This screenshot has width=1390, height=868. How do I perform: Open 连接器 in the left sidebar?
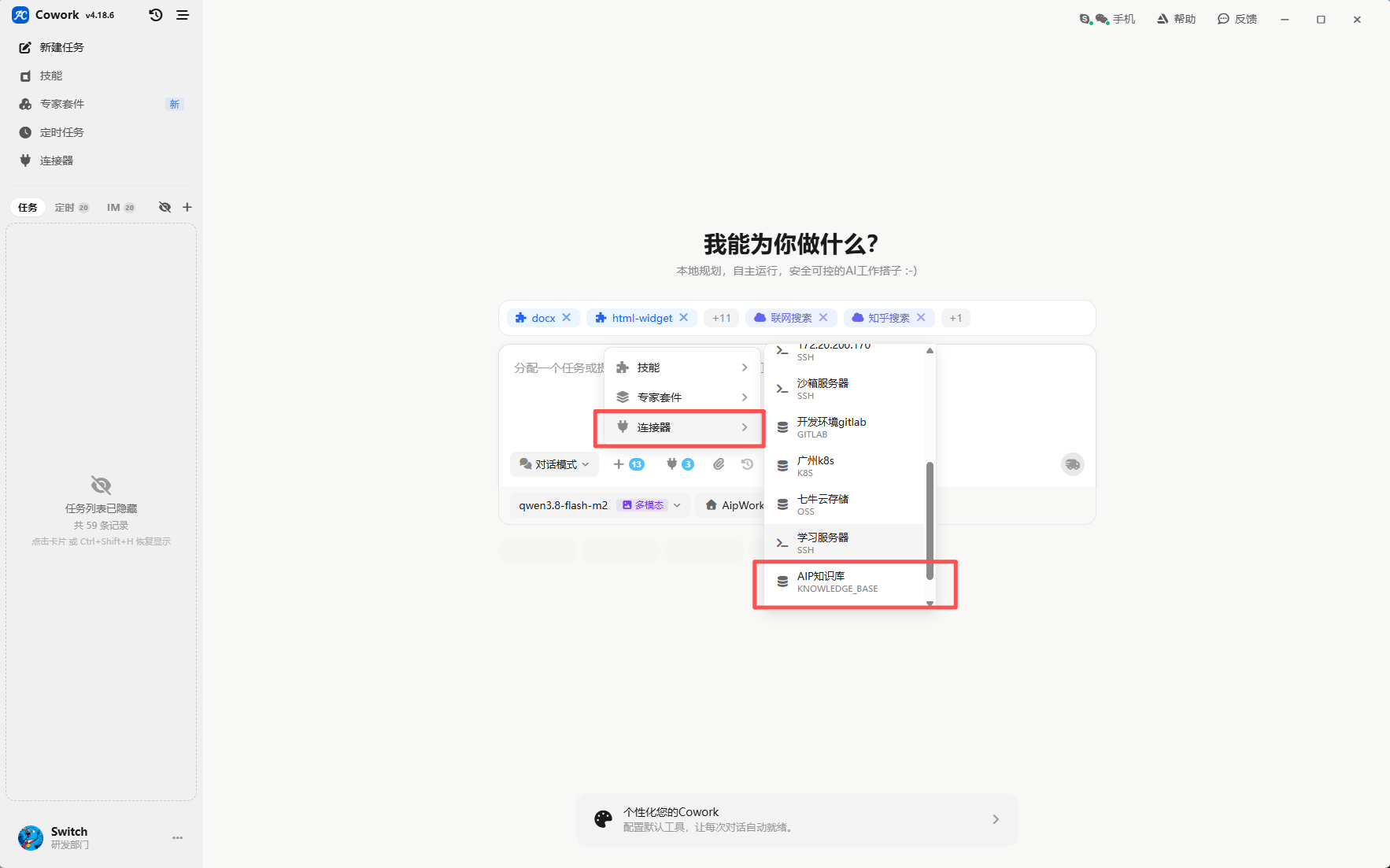click(x=101, y=161)
